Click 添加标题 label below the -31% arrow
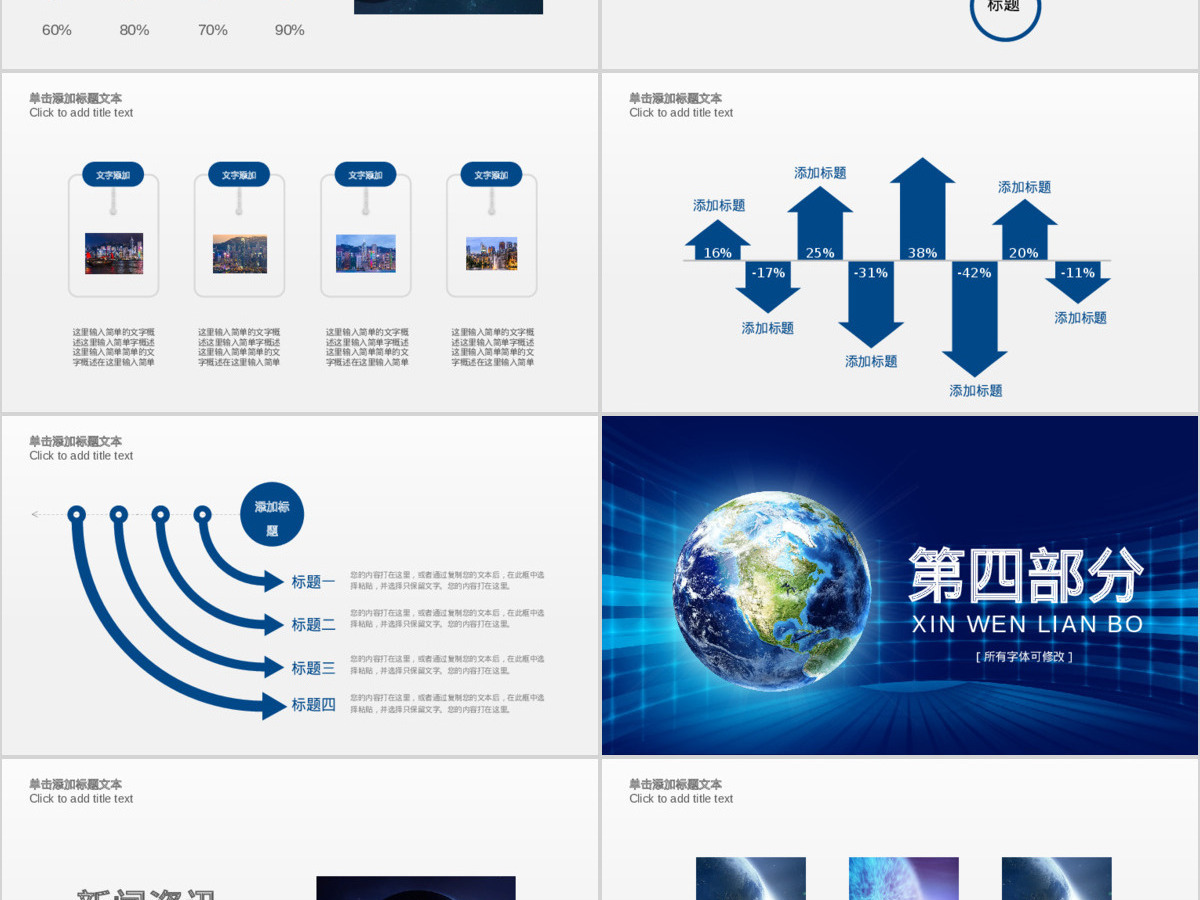The width and height of the screenshot is (1200, 900). 871,361
